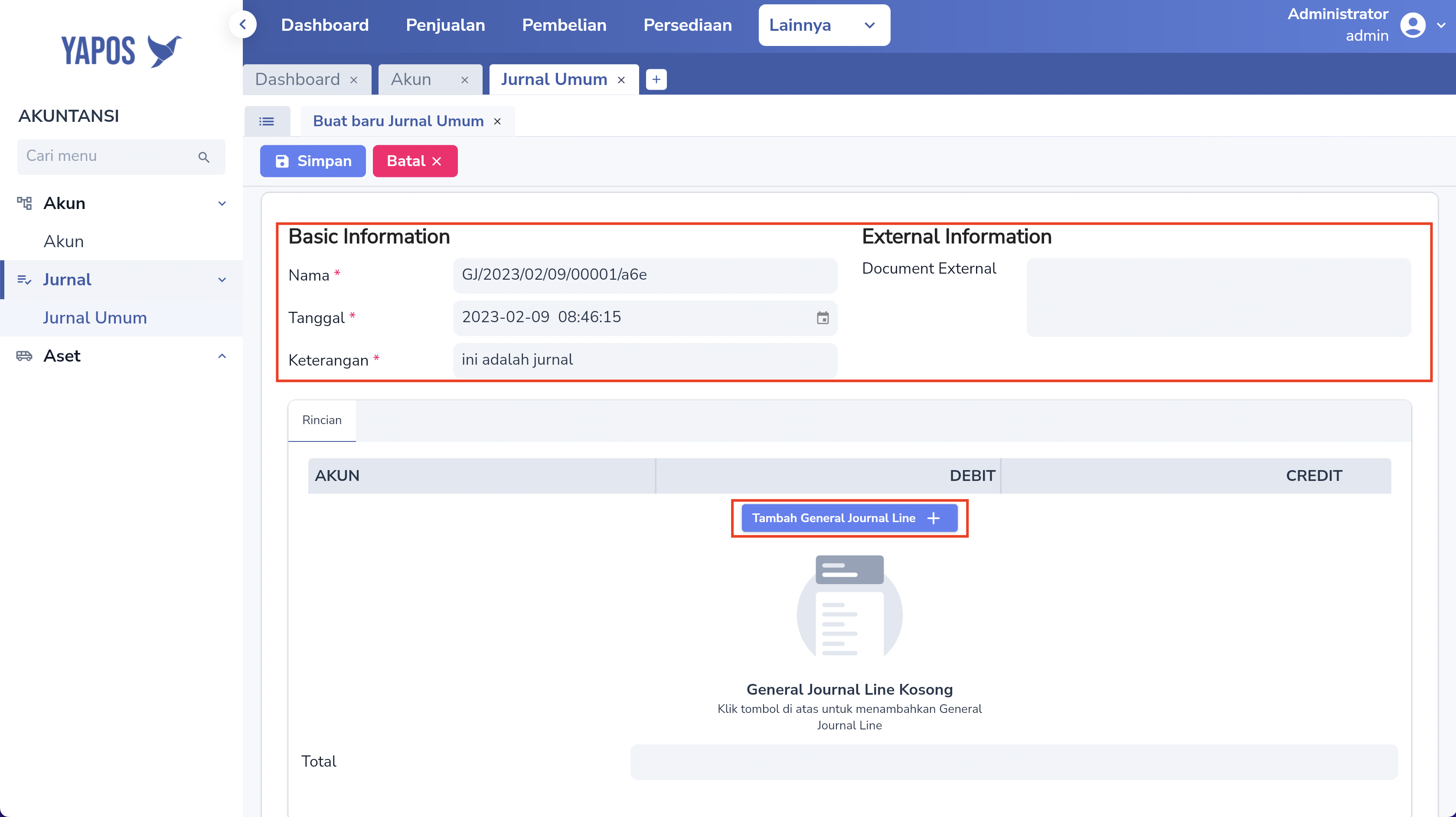Open the list view icon tab
The height and width of the screenshot is (817, 1456).
(x=267, y=121)
